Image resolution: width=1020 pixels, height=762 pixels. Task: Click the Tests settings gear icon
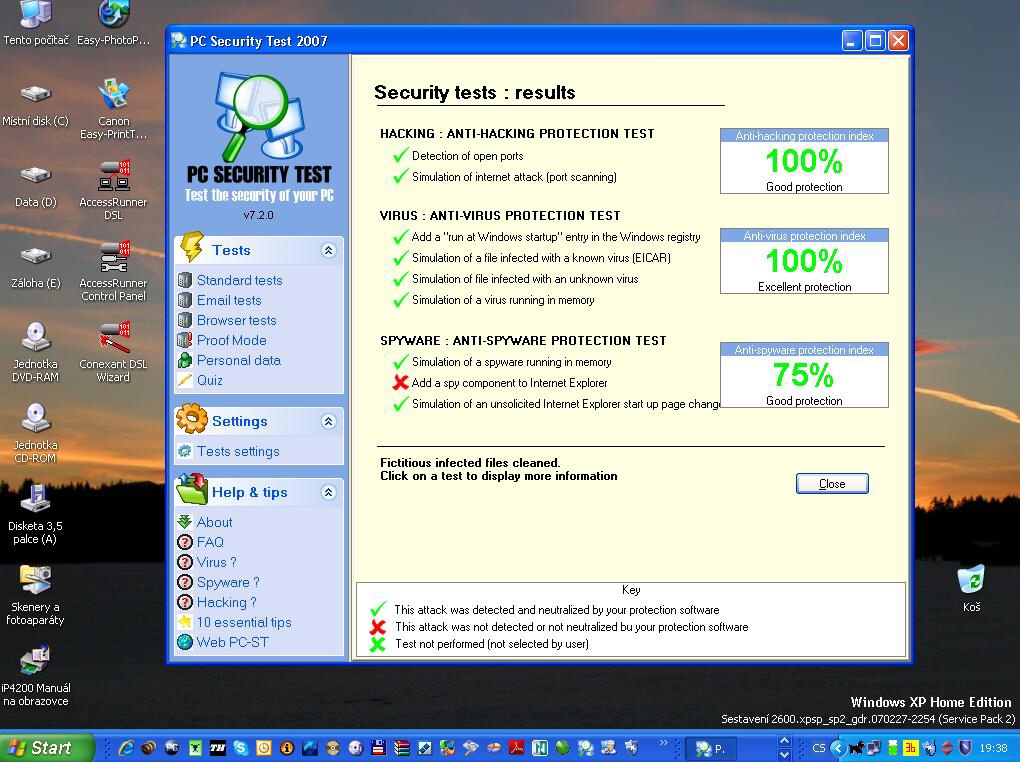[185, 451]
